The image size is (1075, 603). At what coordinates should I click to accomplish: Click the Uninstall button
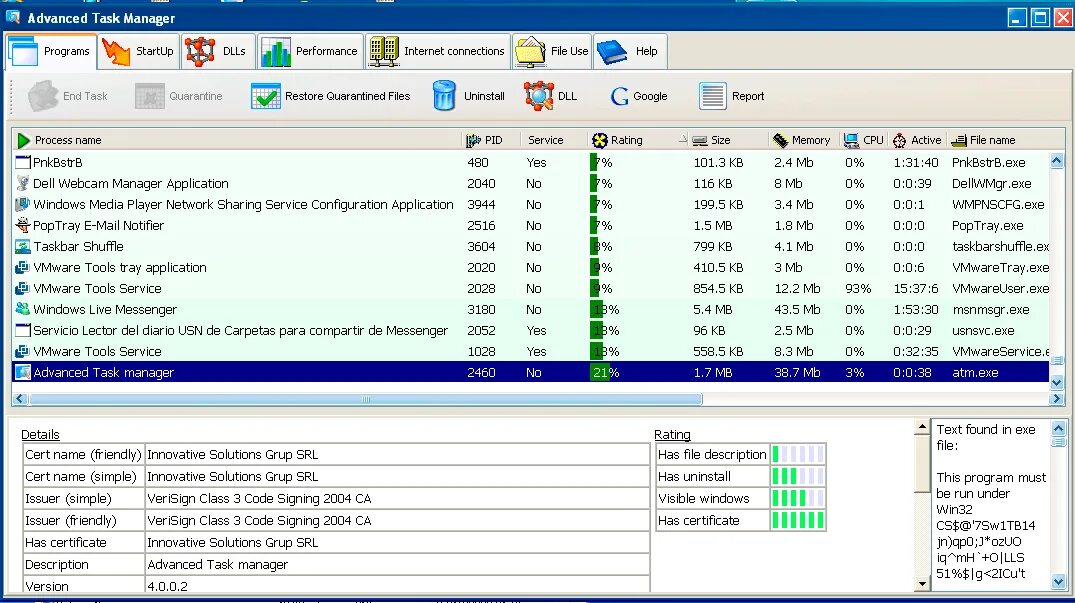(468, 97)
